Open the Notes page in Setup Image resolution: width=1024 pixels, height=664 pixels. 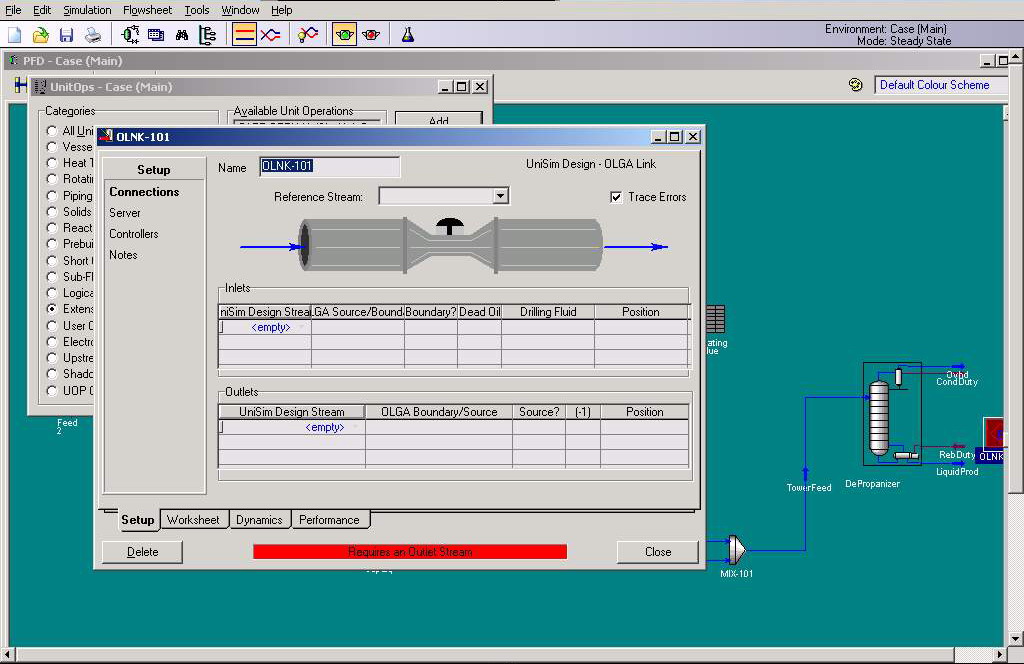coord(123,255)
